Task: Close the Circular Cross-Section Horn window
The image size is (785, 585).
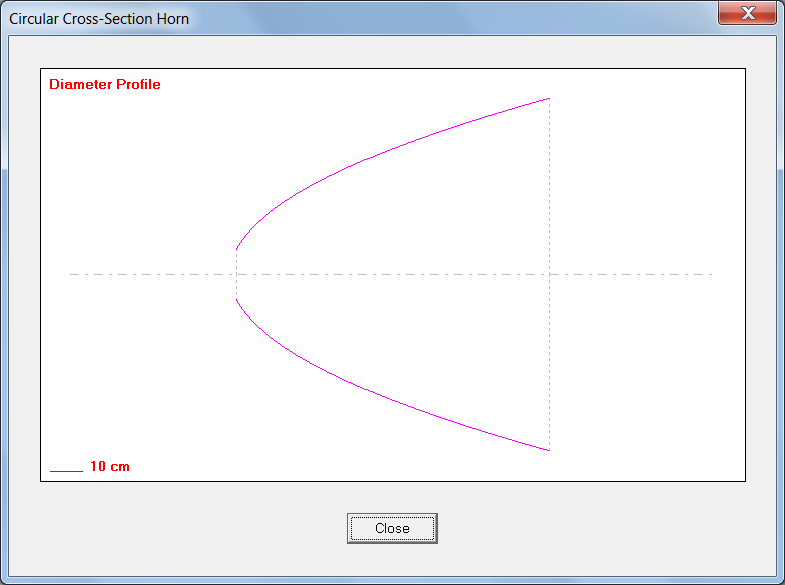Action: pyautogui.click(x=747, y=13)
